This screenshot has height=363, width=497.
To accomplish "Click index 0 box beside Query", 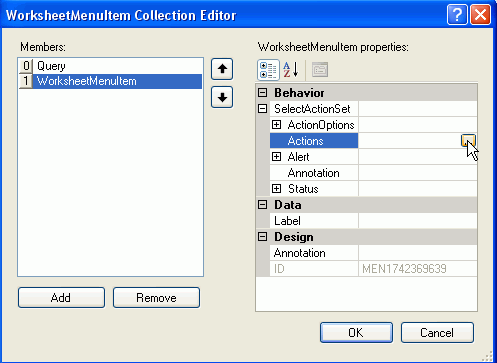I will [x=26, y=66].
